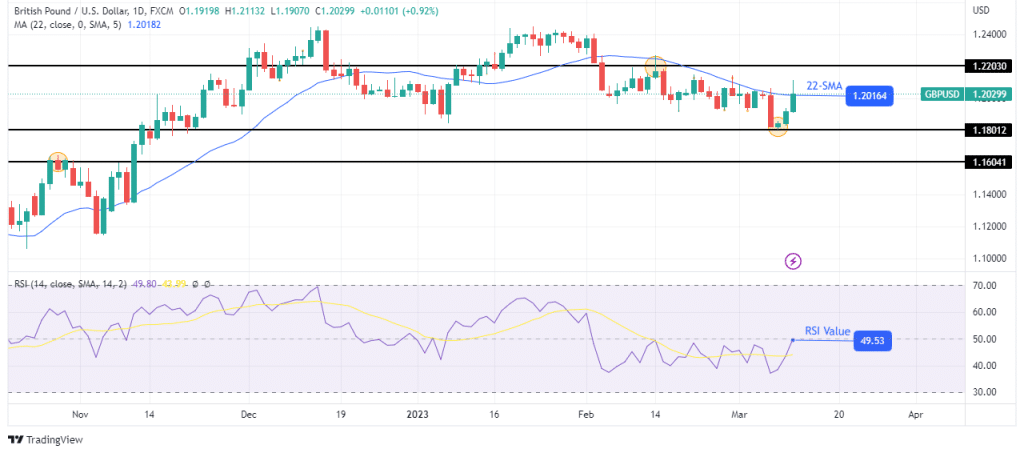The image size is (1024, 453).
Task: Click the 22-SMA text annotation
Action: click(824, 86)
